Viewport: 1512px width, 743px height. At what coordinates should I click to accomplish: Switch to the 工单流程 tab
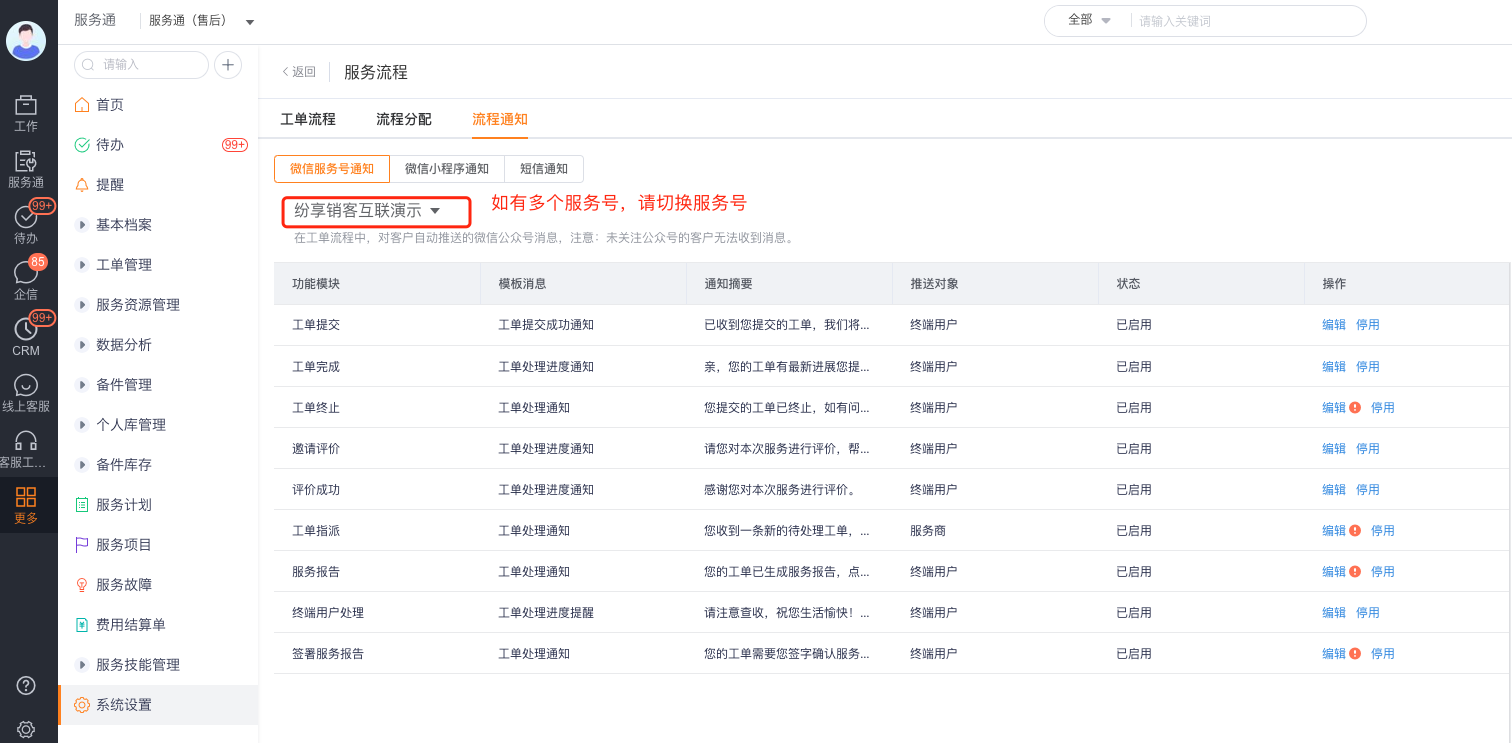click(x=308, y=119)
